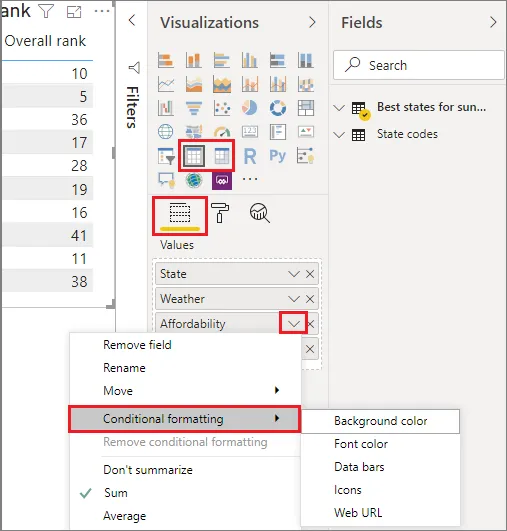507x531 pixels.
Task: Open the Weather field dropdown arrow
Action: (294, 299)
